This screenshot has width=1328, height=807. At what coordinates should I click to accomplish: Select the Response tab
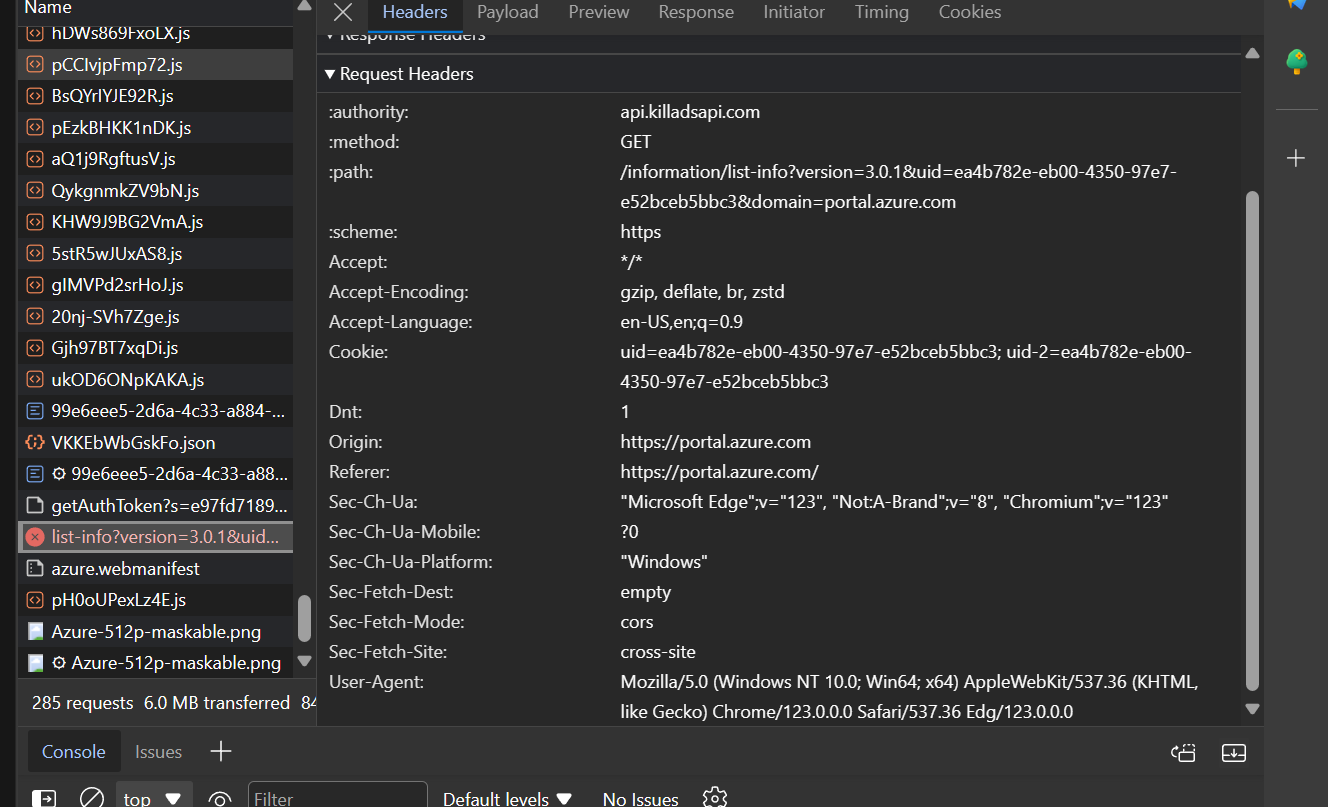[x=696, y=12]
